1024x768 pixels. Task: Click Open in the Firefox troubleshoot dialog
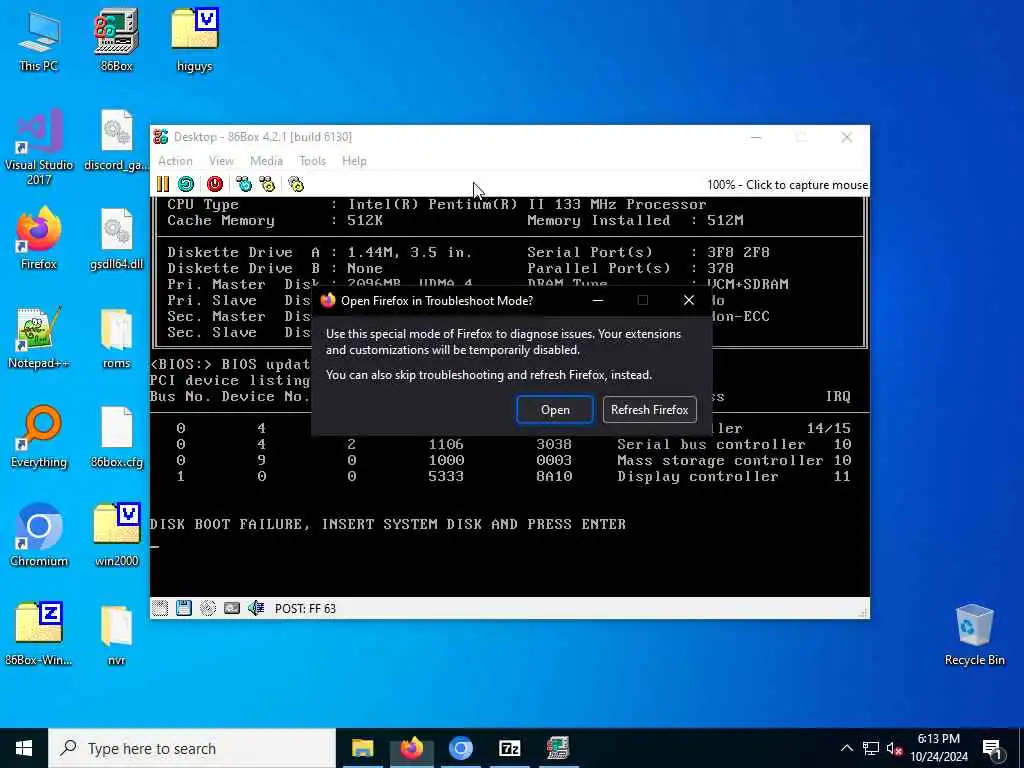coord(555,409)
